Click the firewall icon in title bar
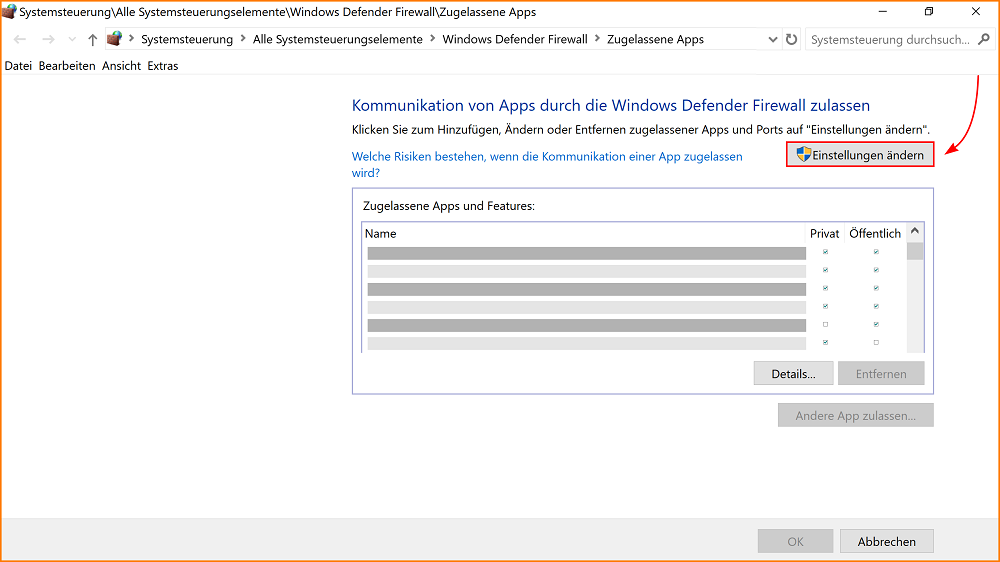 9,11
